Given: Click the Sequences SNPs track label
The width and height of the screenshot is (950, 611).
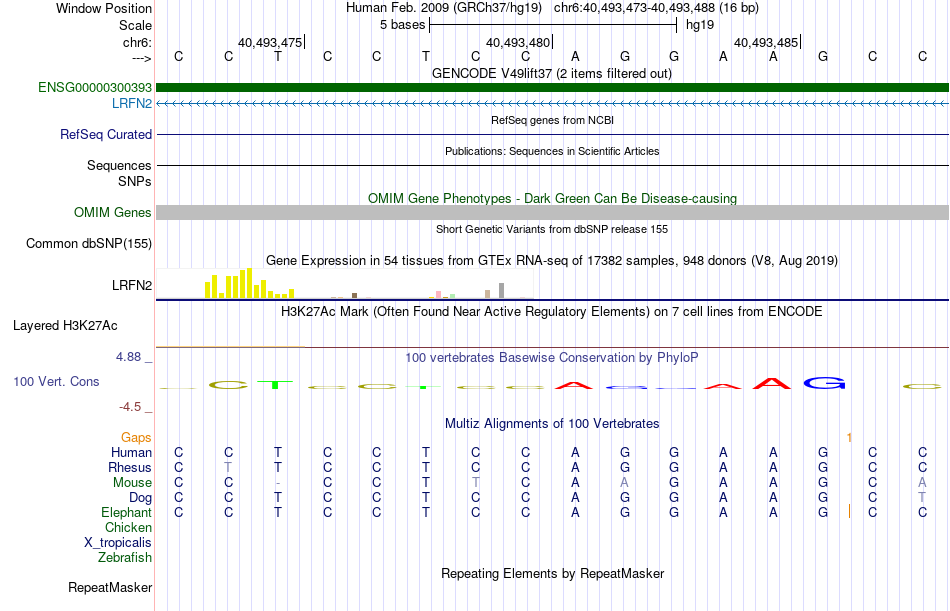Looking at the screenshot, I should click(119, 173).
